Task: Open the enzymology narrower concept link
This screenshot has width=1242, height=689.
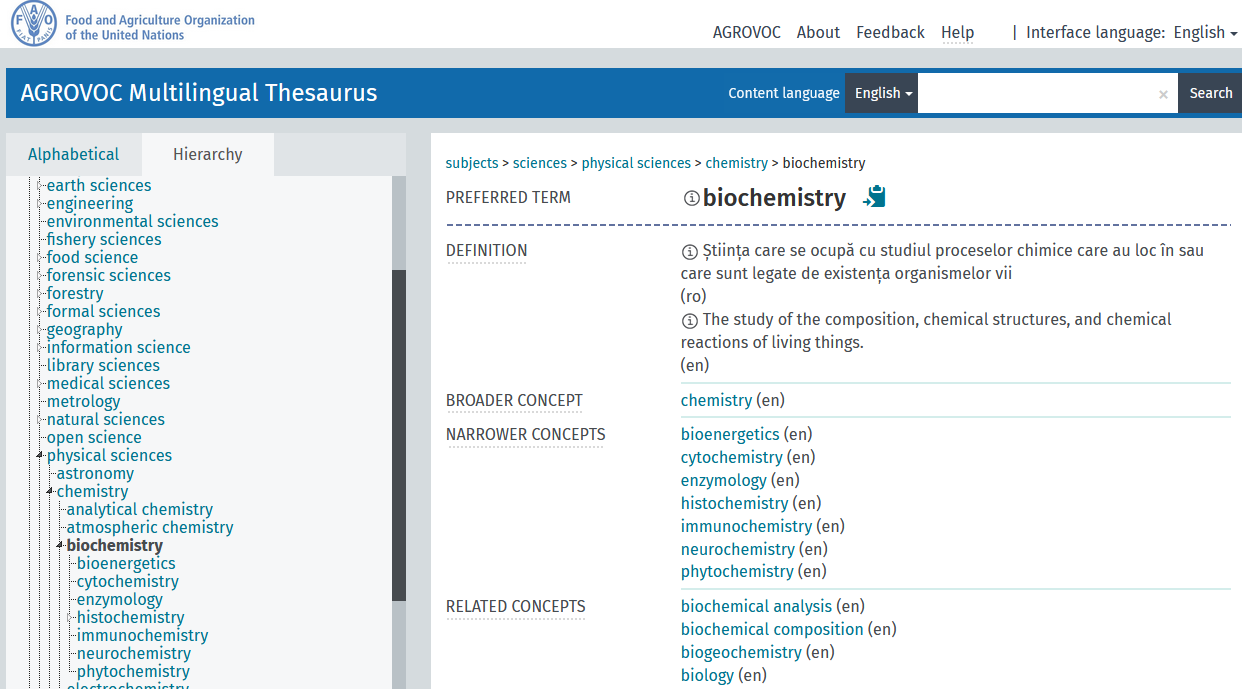Action: pos(724,480)
